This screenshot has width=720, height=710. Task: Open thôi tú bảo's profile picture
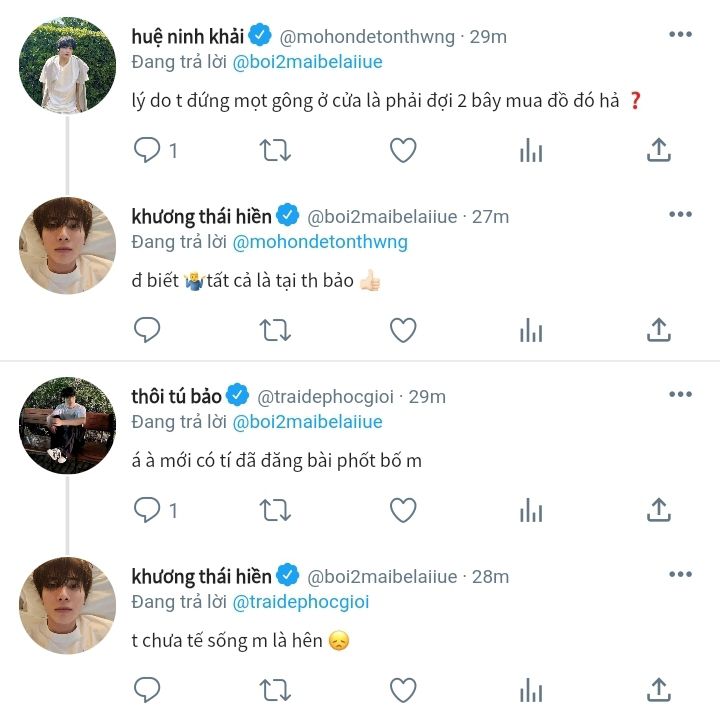67,425
